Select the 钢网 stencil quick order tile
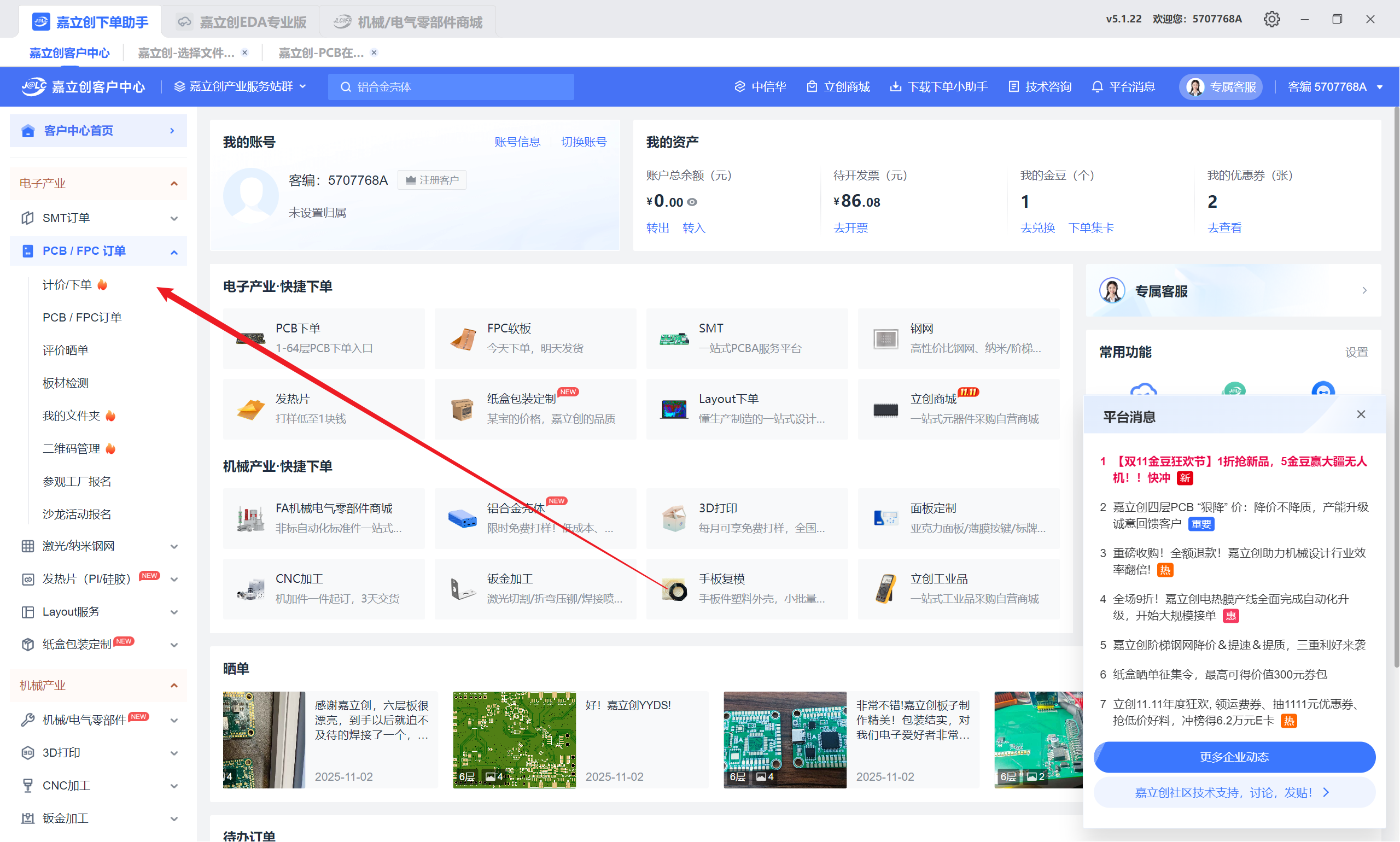This screenshot has height=842, width=1400. 958,338
